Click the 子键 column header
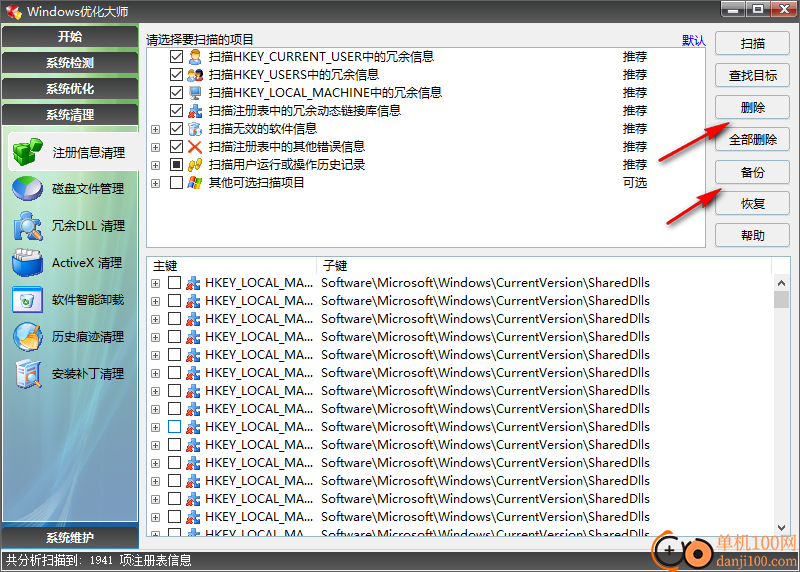 (544, 265)
